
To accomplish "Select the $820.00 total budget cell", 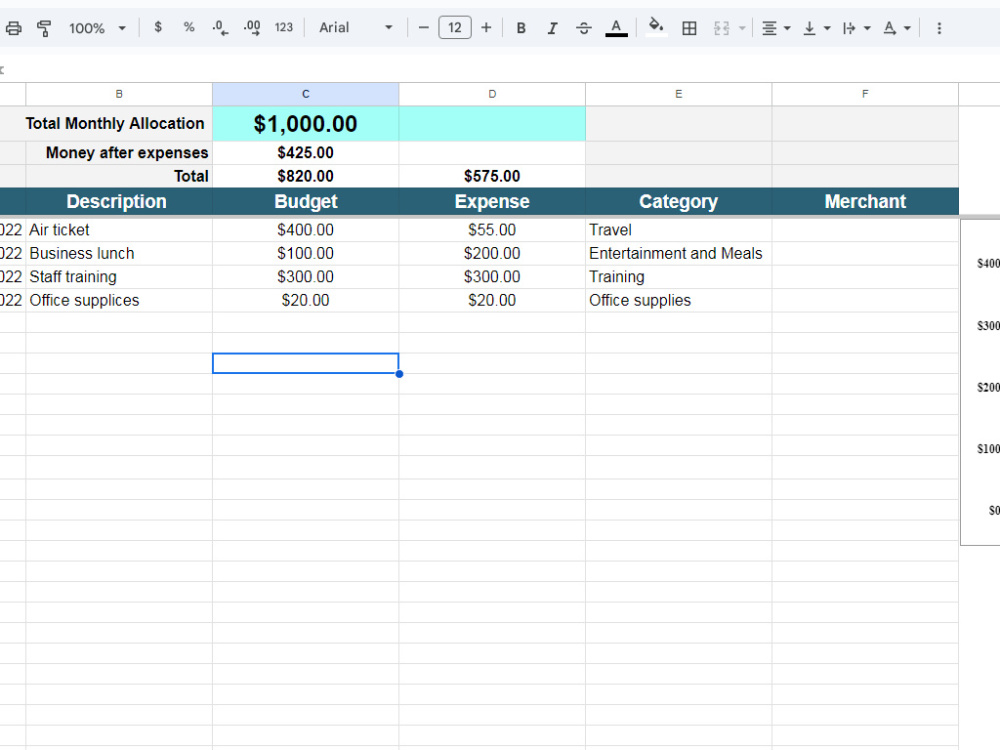I will pos(305,177).
